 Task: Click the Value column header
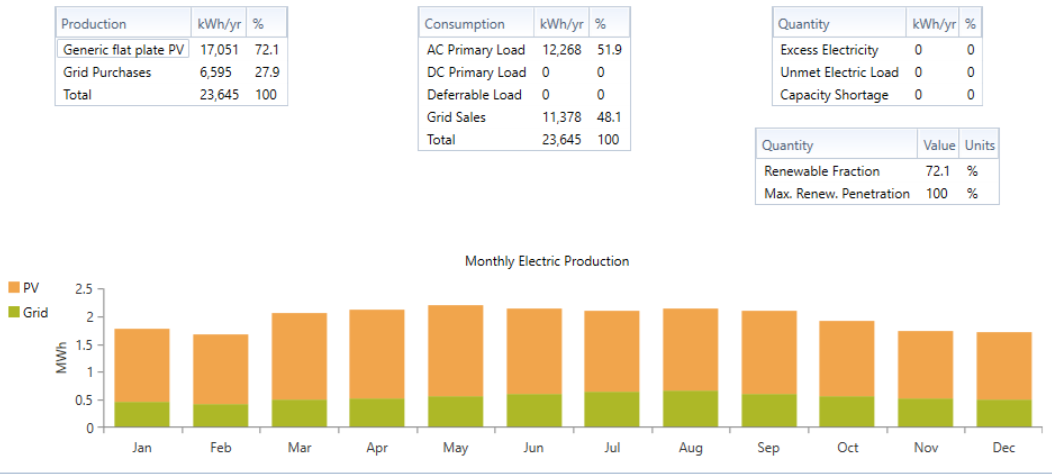[939, 145]
